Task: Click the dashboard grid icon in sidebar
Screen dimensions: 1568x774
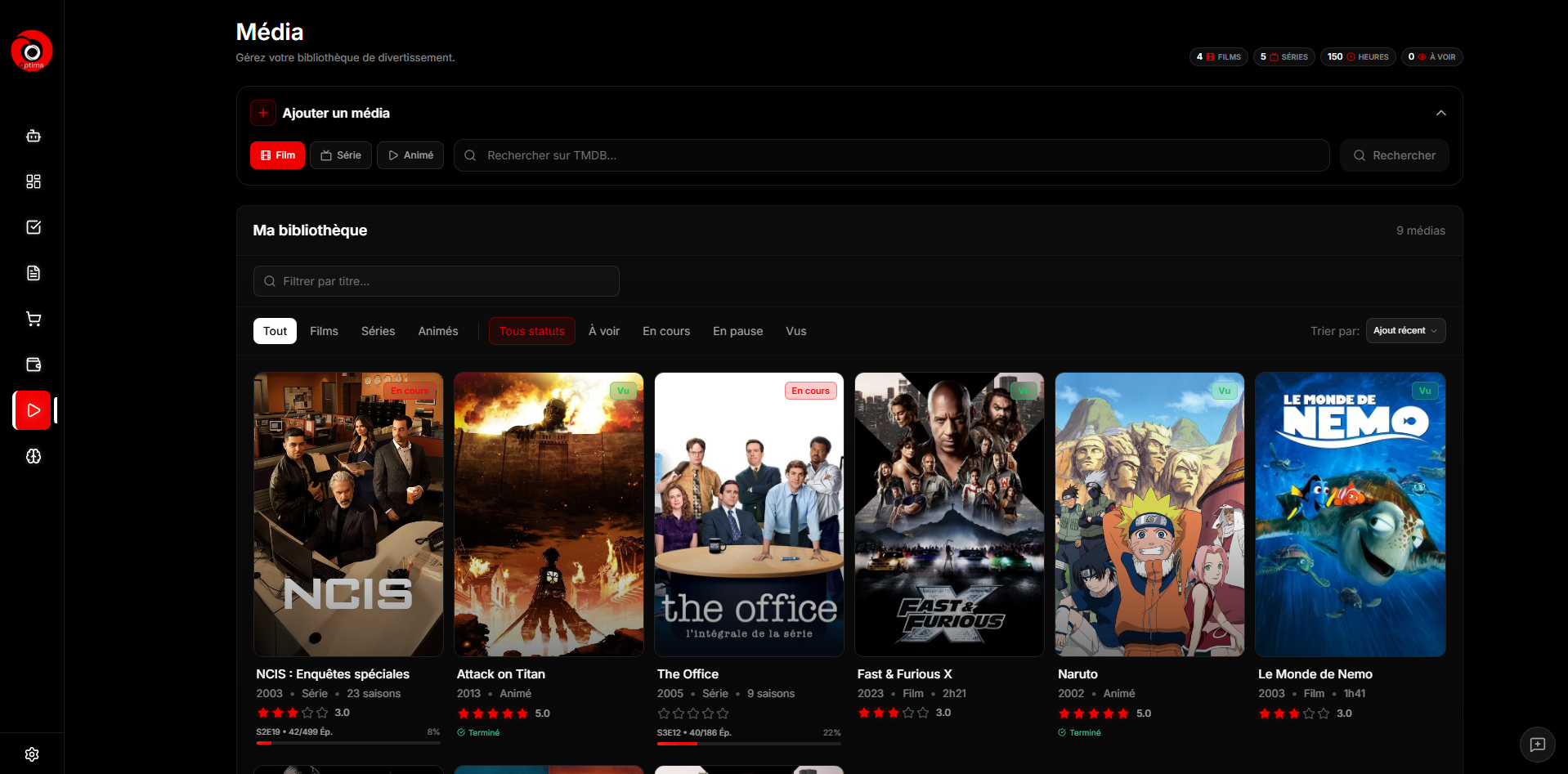Action: 33,181
